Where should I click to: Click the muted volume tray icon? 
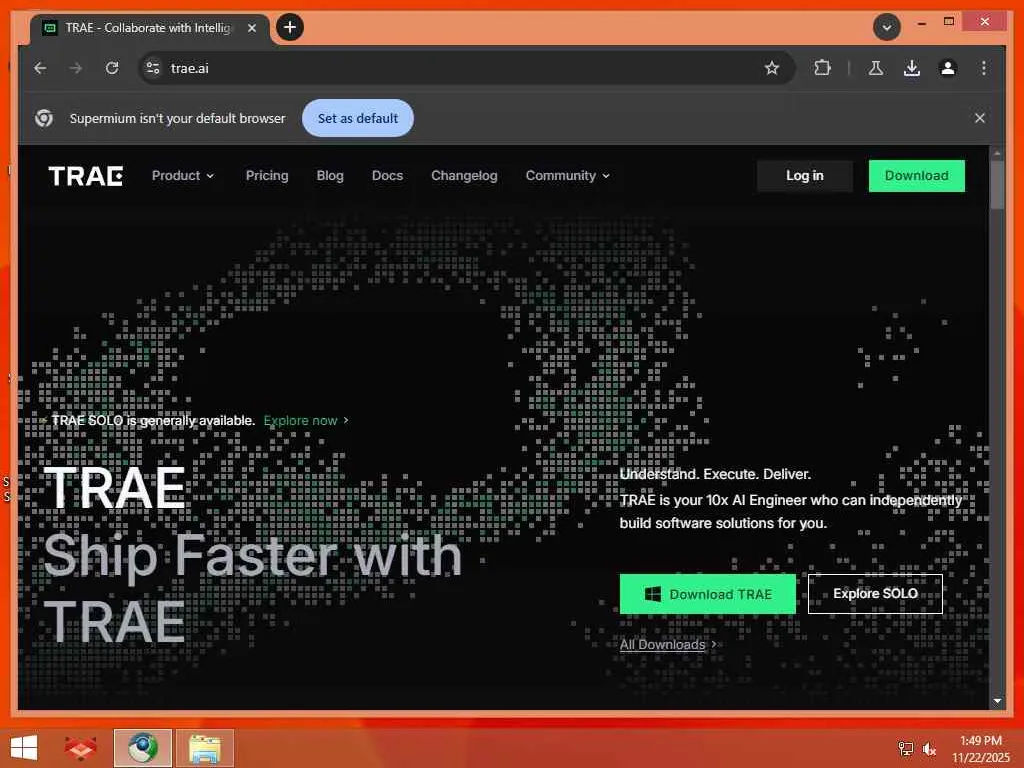(929, 749)
